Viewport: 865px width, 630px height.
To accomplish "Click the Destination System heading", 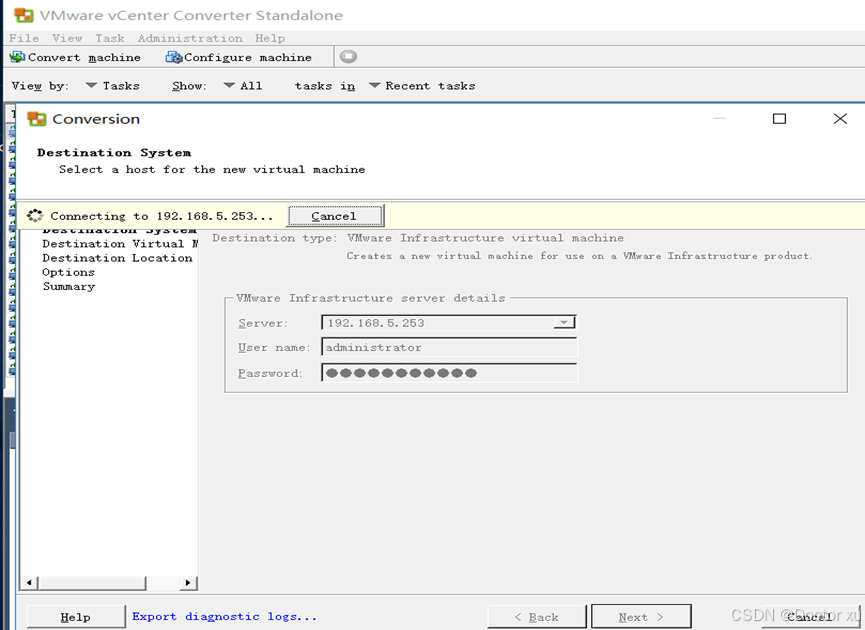I will point(114,152).
